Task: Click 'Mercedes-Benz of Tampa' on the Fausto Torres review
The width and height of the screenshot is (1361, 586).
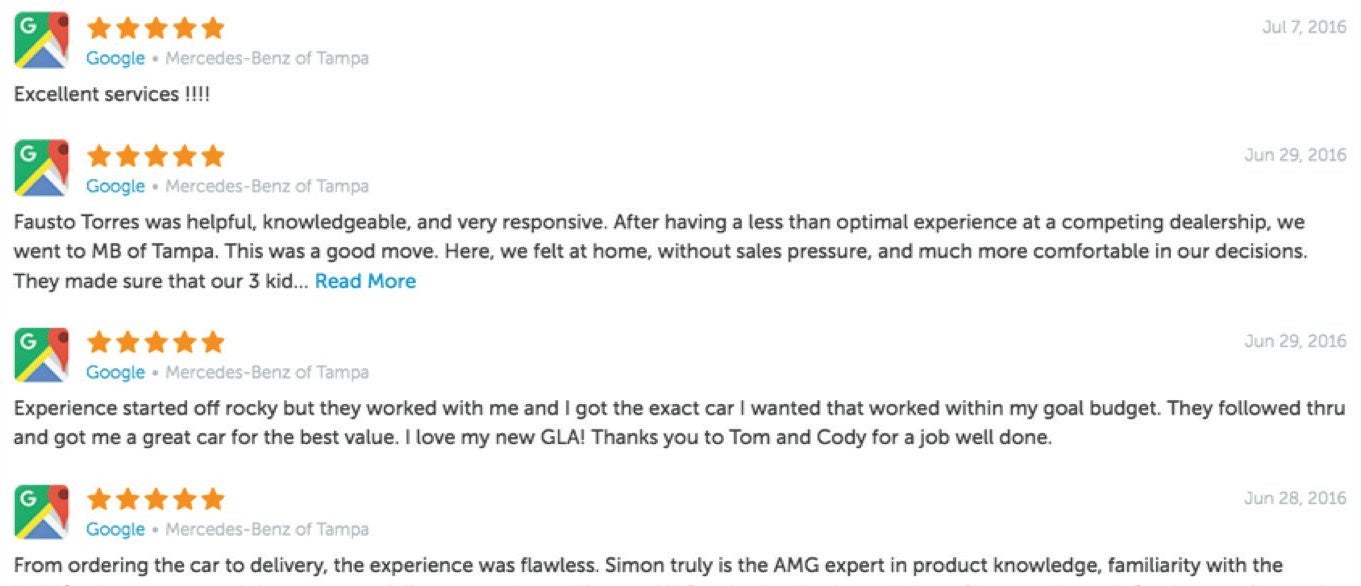Action: pyautogui.click(x=267, y=186)
